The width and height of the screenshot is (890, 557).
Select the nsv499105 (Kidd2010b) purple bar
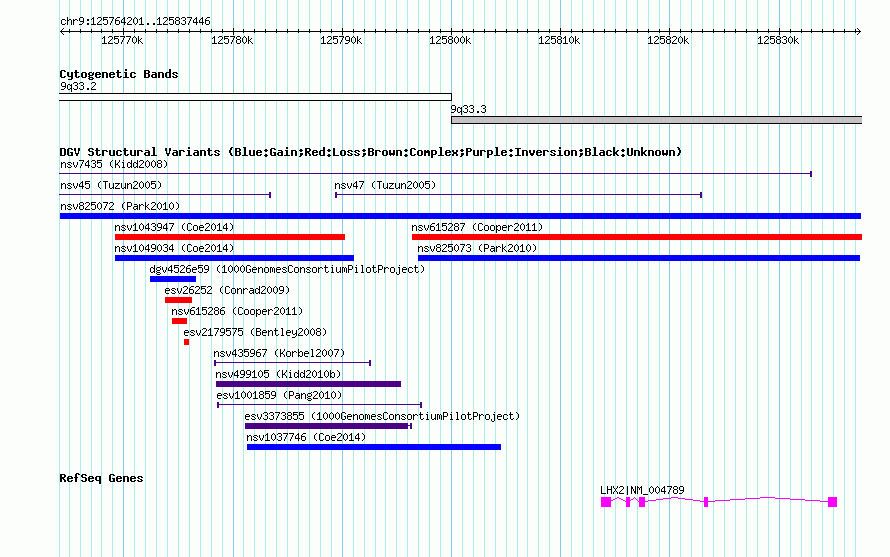(x=308, y=384)
